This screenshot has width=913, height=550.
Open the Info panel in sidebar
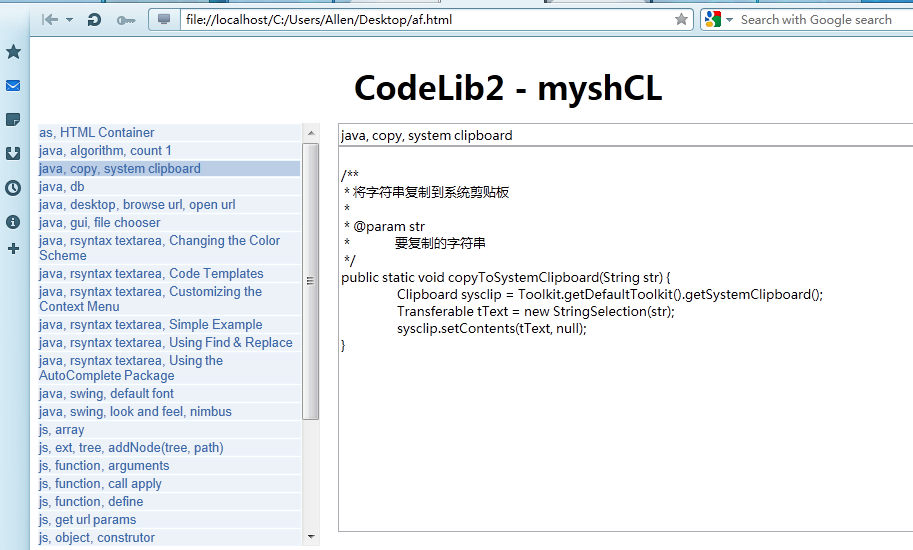(13, 222)
